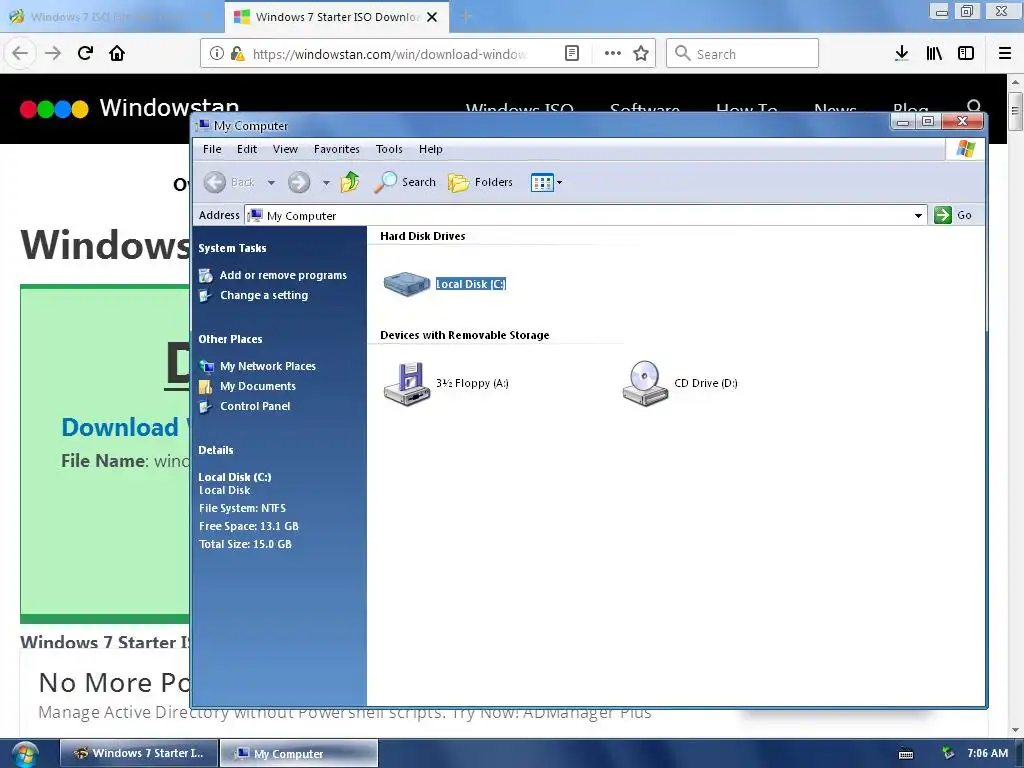This screenshot has height=768, width=1024.
Task: Select the Local Disk (C:) drive icon
Action: click(406, 284)
